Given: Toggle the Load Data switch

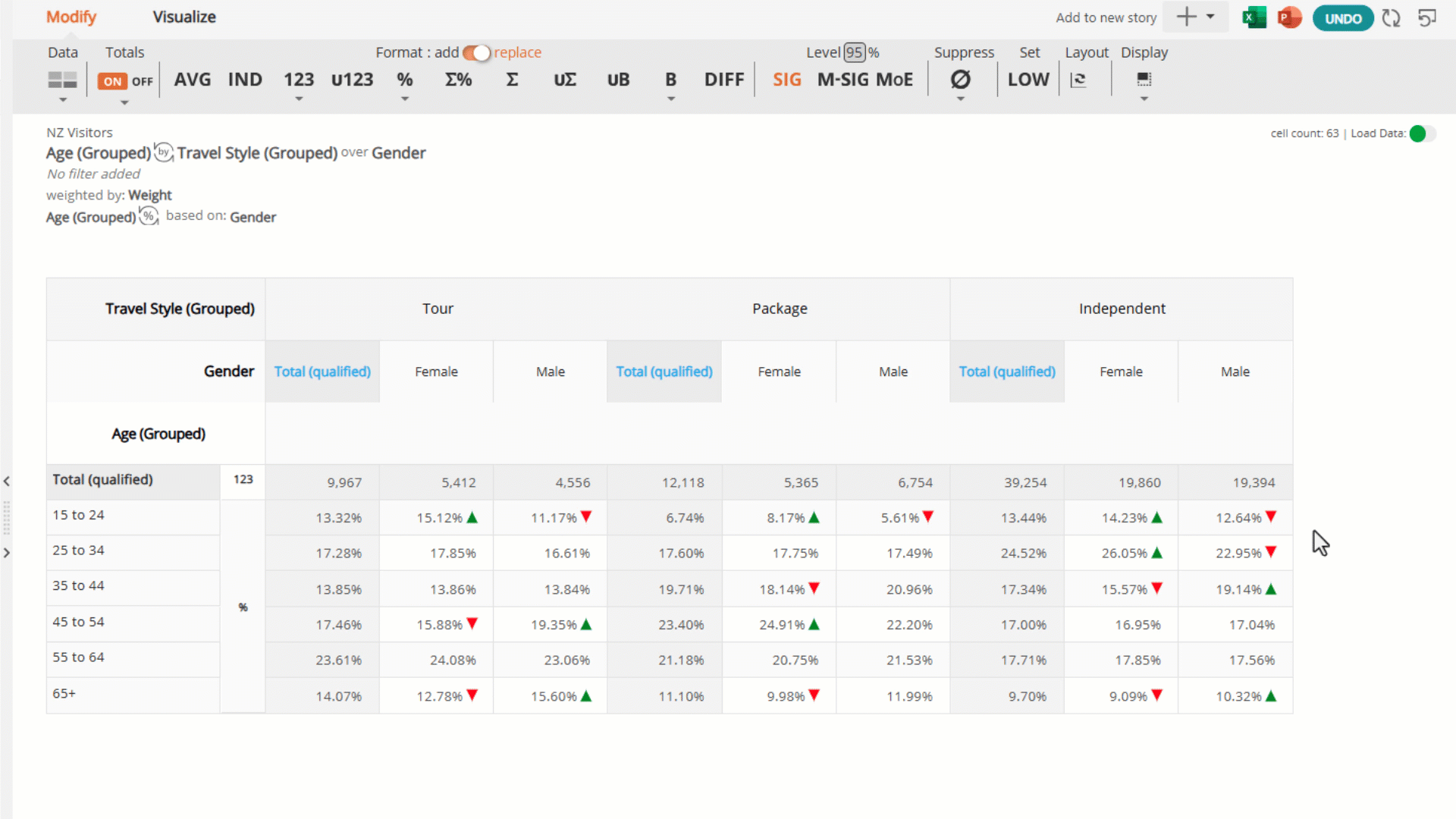Looking at the screenshot, I should pyautogui.click(x=1423, y=133).
